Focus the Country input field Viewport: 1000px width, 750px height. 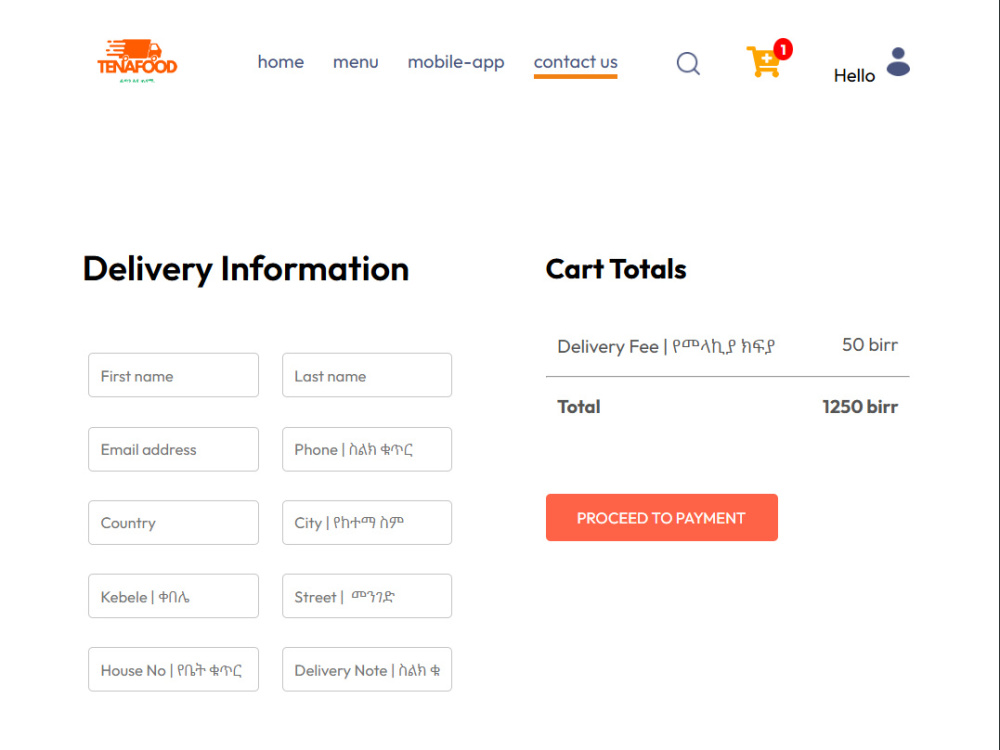(x=173, y=522)
